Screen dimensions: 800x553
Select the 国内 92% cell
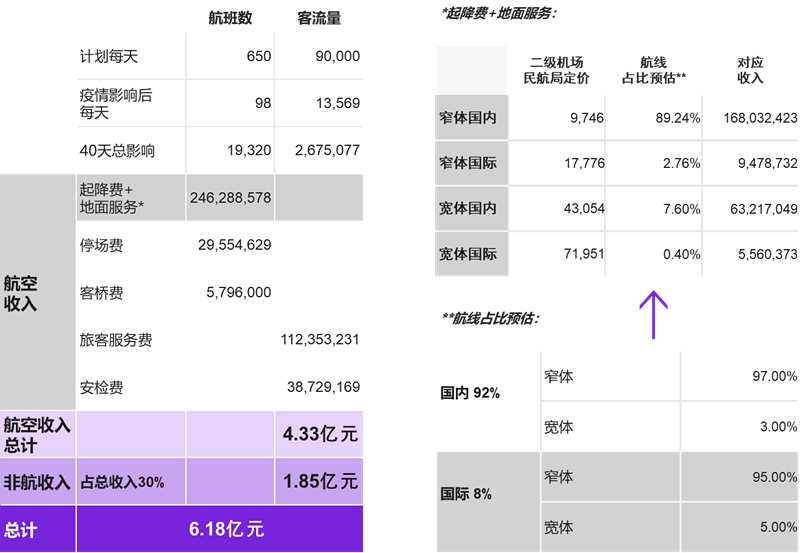pyautogui.click(x=470, y=393)
